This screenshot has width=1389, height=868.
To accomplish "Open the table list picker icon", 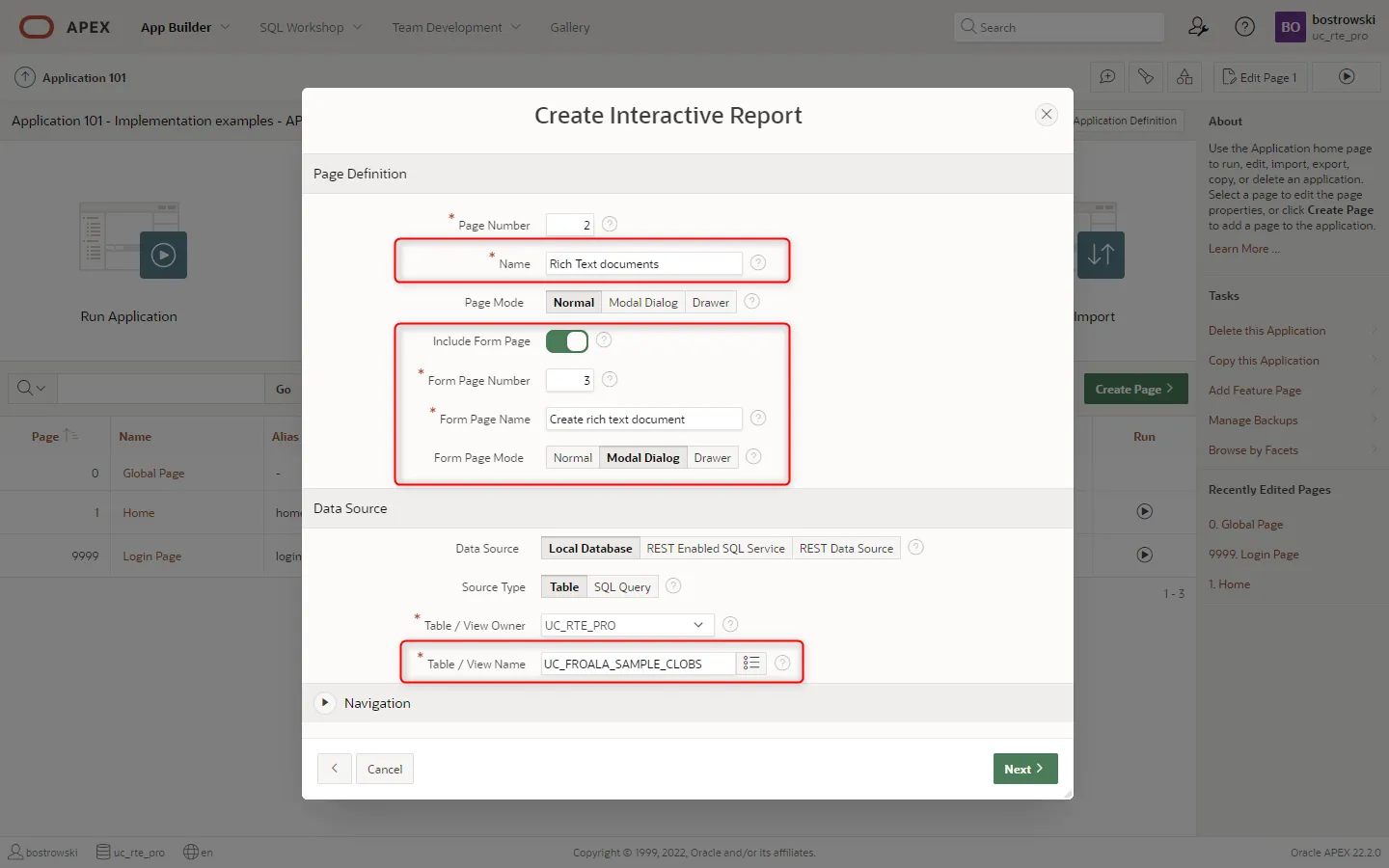I will point(750,664).
